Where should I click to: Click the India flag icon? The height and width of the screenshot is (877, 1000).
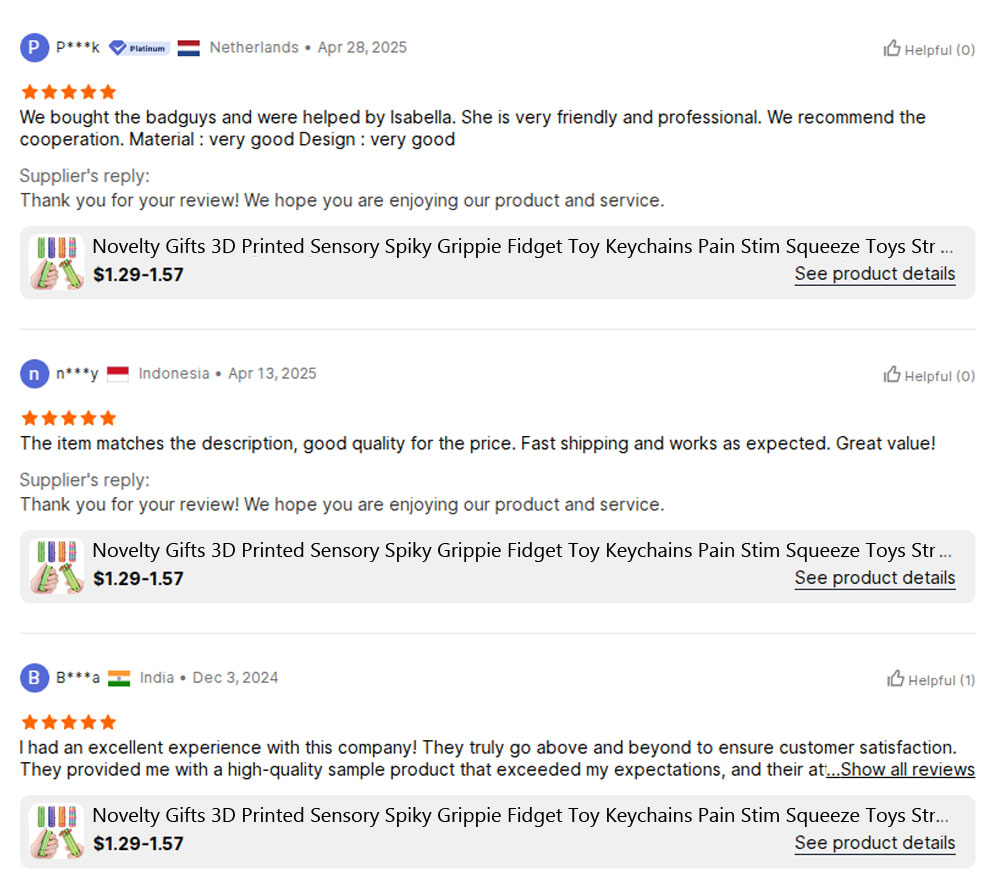click(119, 678)
